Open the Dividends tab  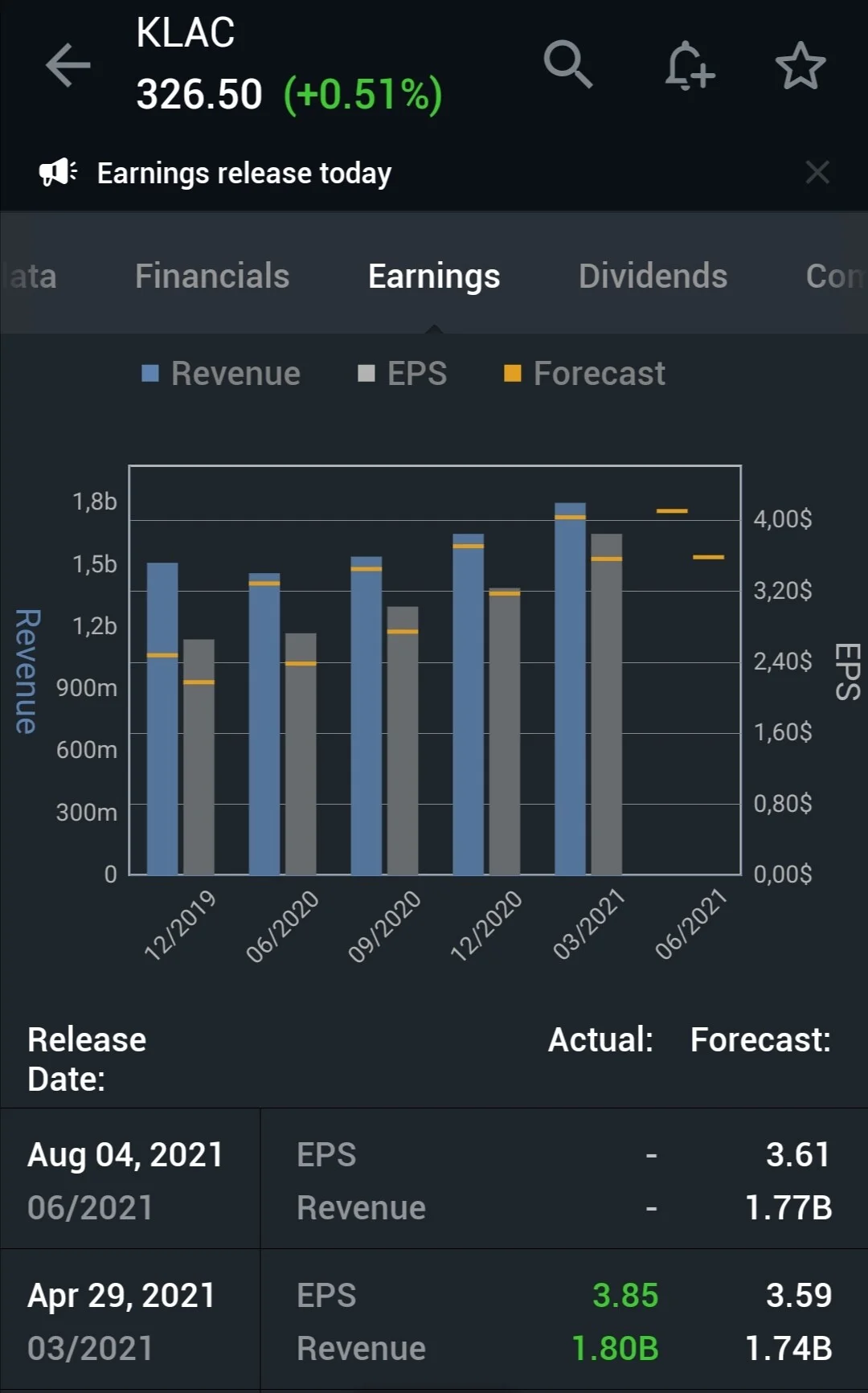(x=653, y=276)
